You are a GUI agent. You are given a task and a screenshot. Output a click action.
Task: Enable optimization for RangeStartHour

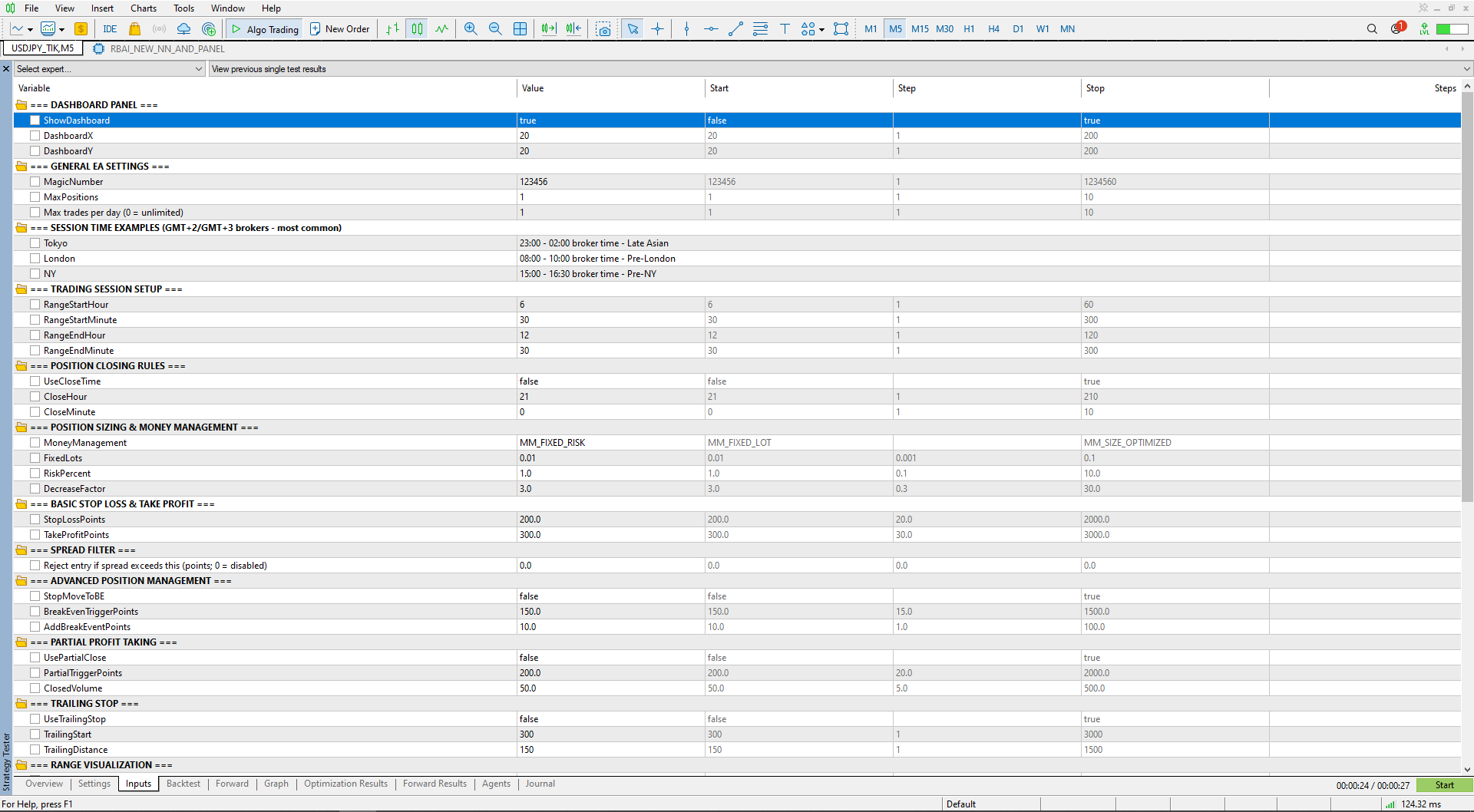pyautogui.click(x=35, y=305)
